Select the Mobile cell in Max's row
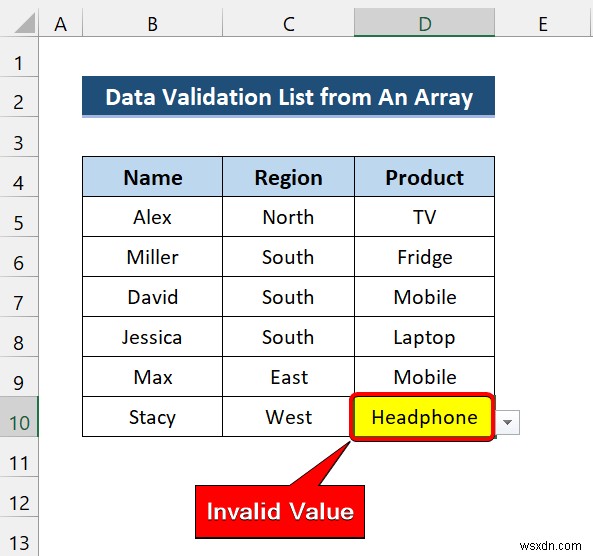 pyautogui.click(x=424, y=376)
